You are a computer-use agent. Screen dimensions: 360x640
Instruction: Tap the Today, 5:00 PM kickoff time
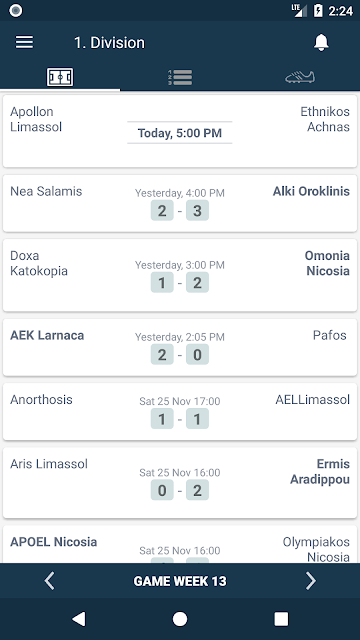[x=180, y=133]
